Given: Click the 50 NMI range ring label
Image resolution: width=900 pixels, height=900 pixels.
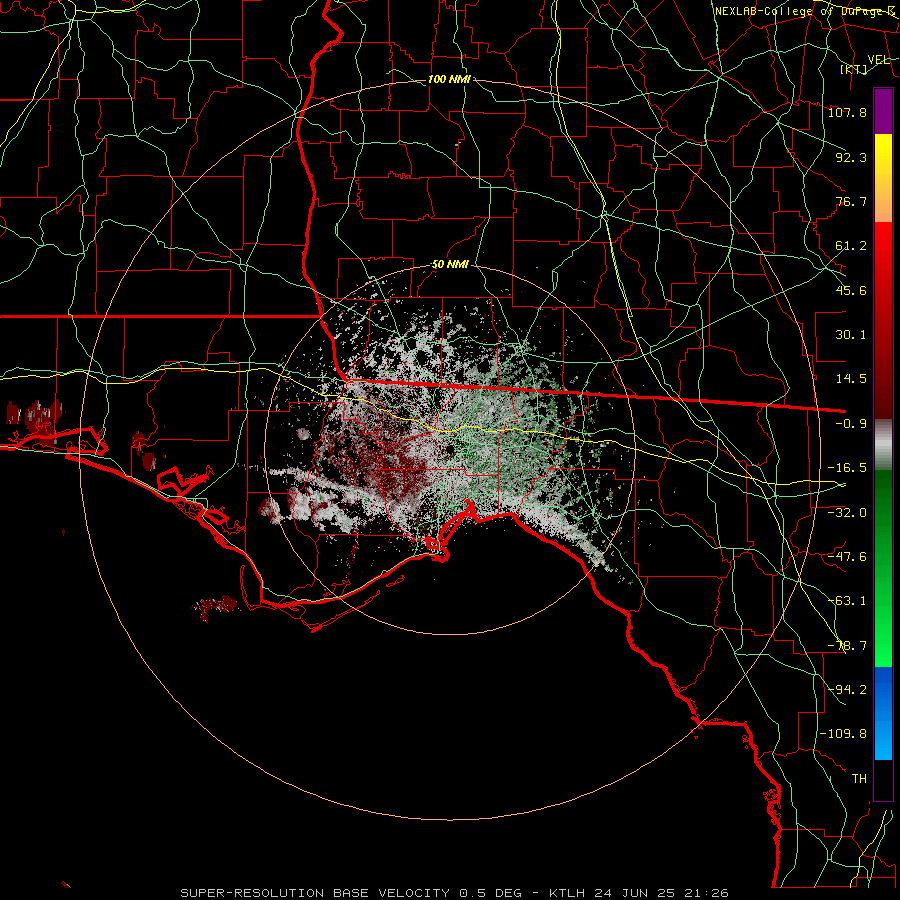Looking at the screenshot, I should (450, 265).
